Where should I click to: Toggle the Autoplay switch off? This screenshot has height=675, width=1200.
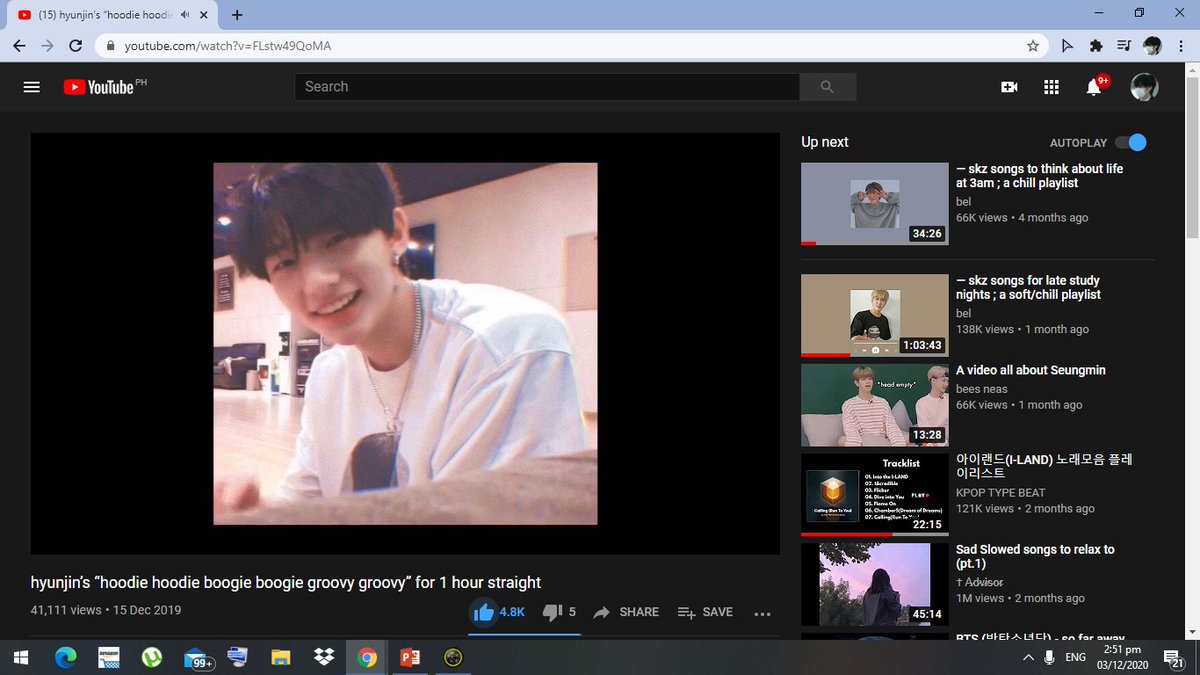[1131, 142]
